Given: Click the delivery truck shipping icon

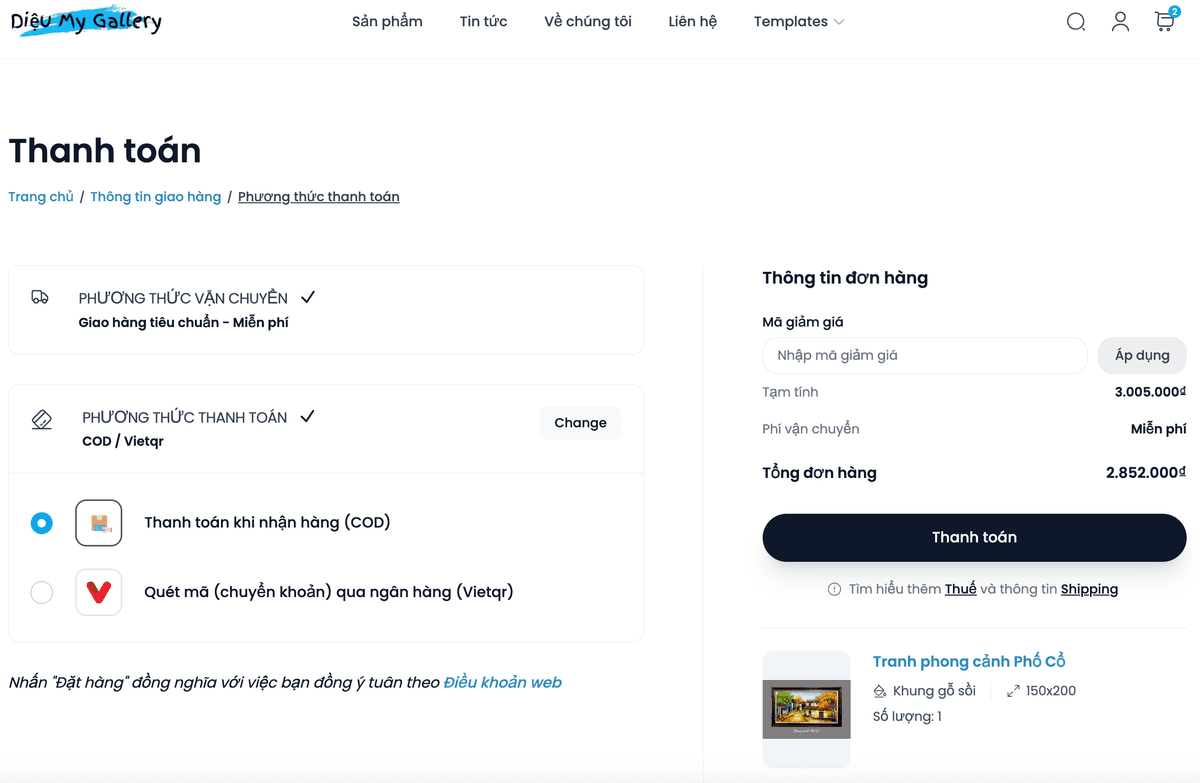Looking at the screenshot, I should (40, 297).
